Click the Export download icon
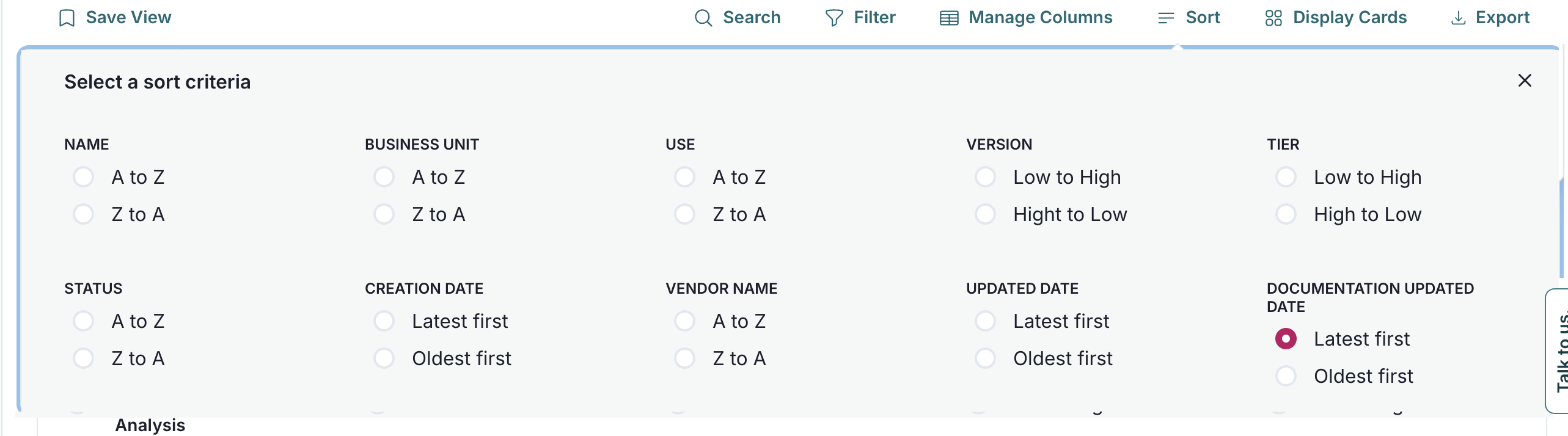This screenshot has width=1568, height=436. (x=1457, y=17)
